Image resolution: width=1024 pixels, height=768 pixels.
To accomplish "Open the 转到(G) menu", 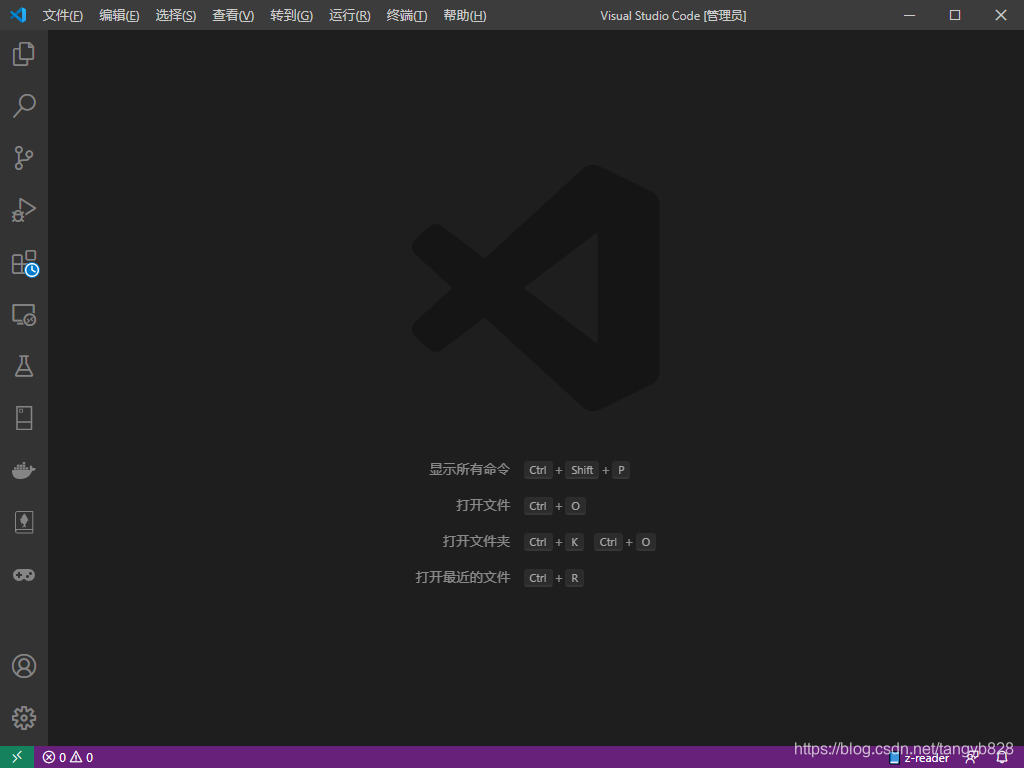I will tap(291, 16).
